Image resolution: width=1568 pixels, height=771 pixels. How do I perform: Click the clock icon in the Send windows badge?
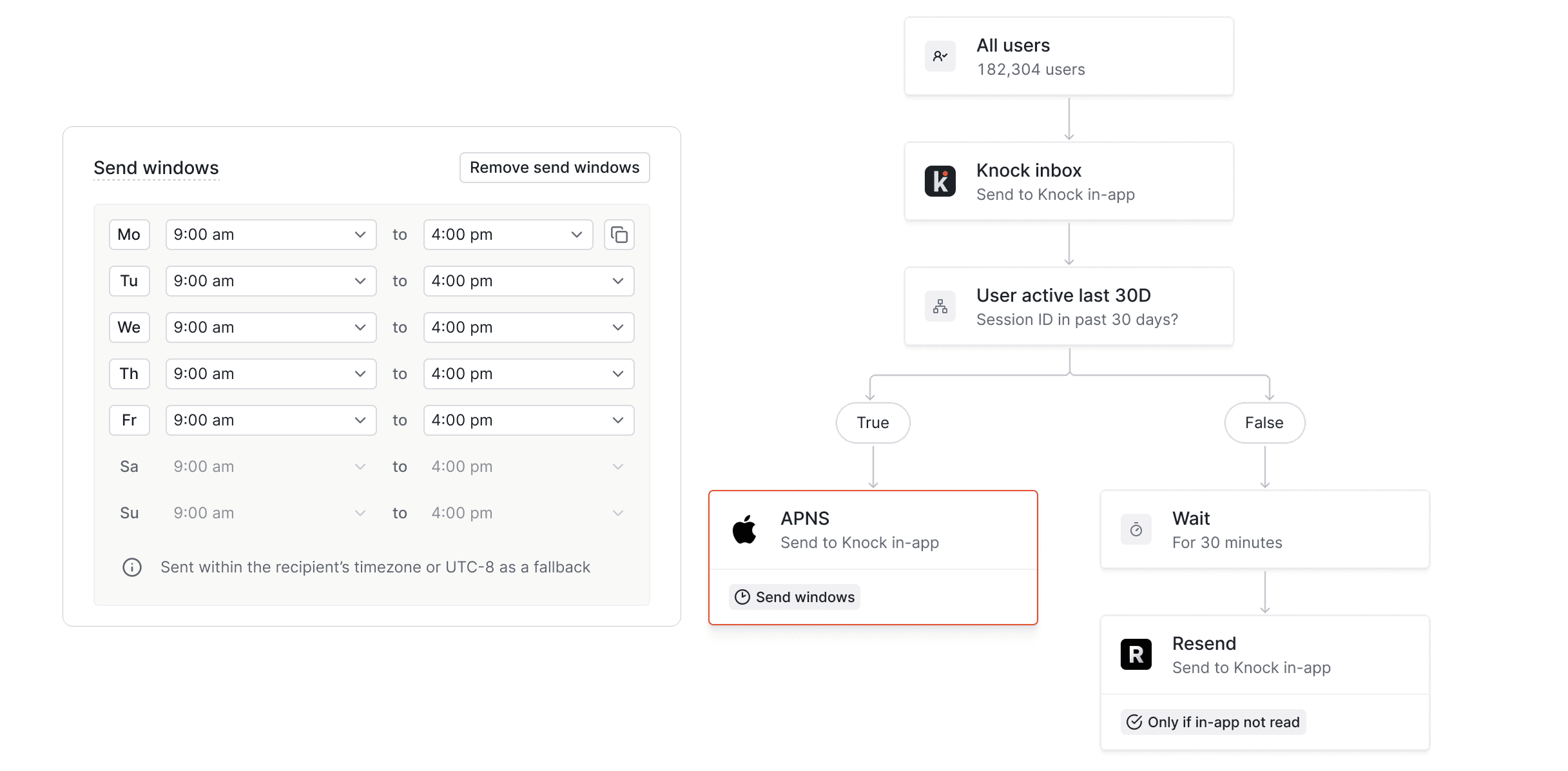click(742, 596)
